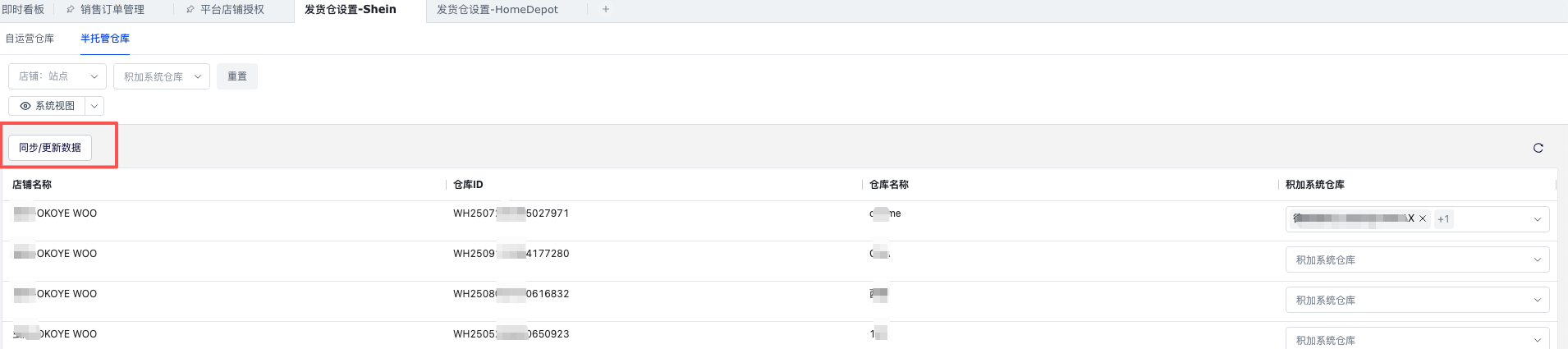Click the 同步/更新数据 button
Viewport: 1568px width, 349px height.
(50, 148)
